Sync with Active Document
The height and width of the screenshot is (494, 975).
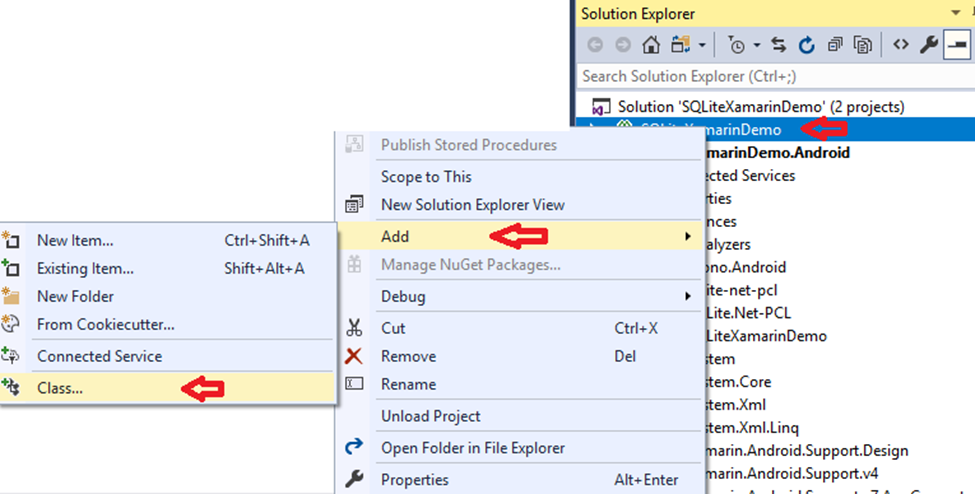tap(779, 45)
